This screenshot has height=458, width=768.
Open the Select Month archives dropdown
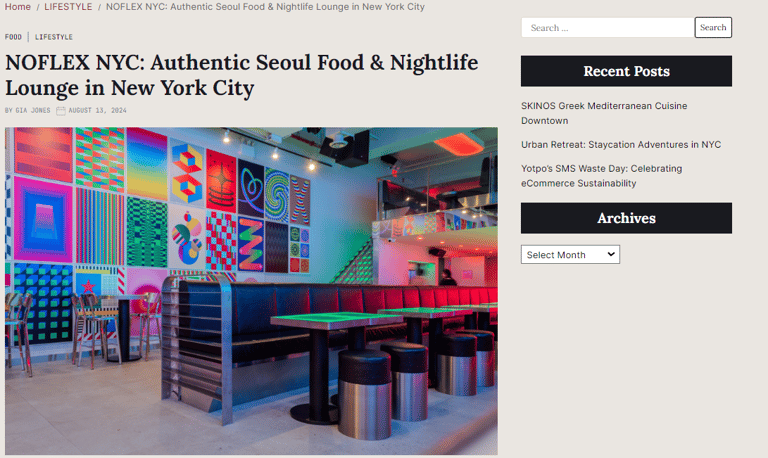tap(570, 255)
